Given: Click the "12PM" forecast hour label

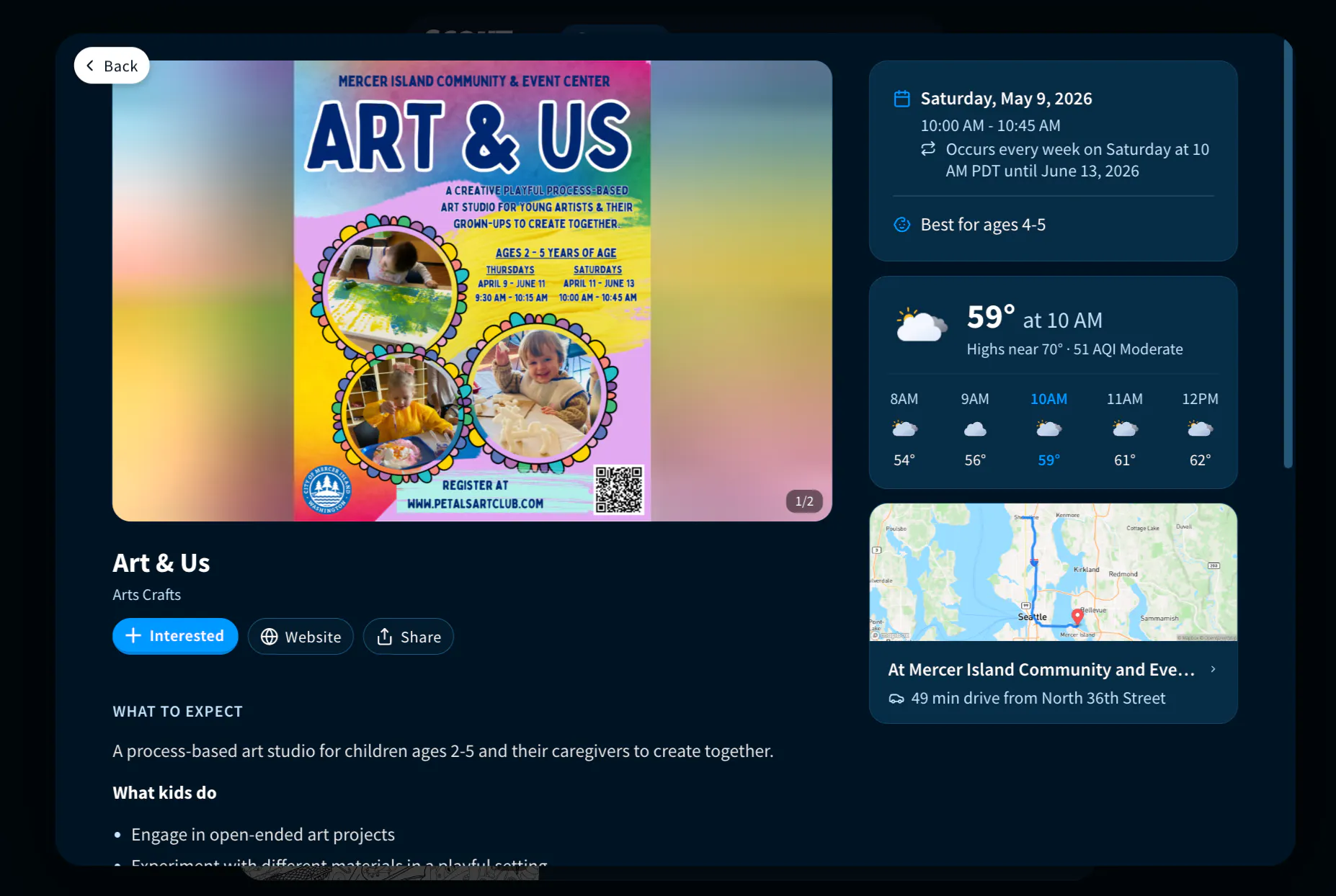Looking at the screenshot, I should point(1200,399).
